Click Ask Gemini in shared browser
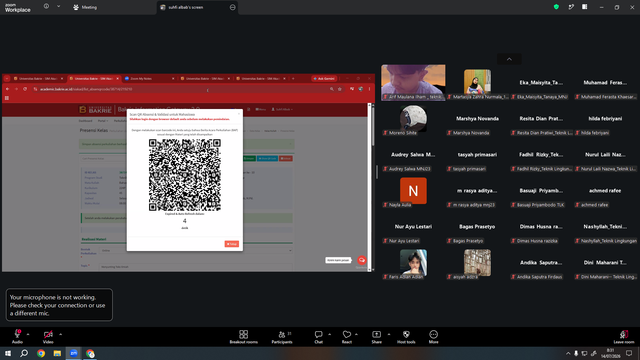640x360 pixels. pos(324,78)
